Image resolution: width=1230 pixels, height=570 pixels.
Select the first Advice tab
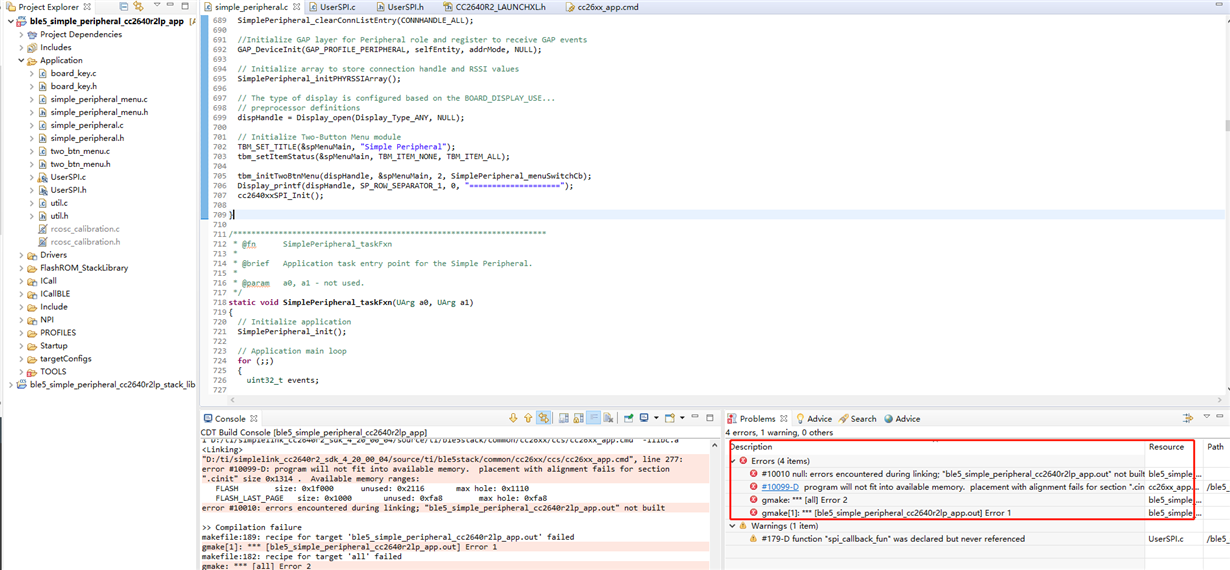tap(813, 419)
